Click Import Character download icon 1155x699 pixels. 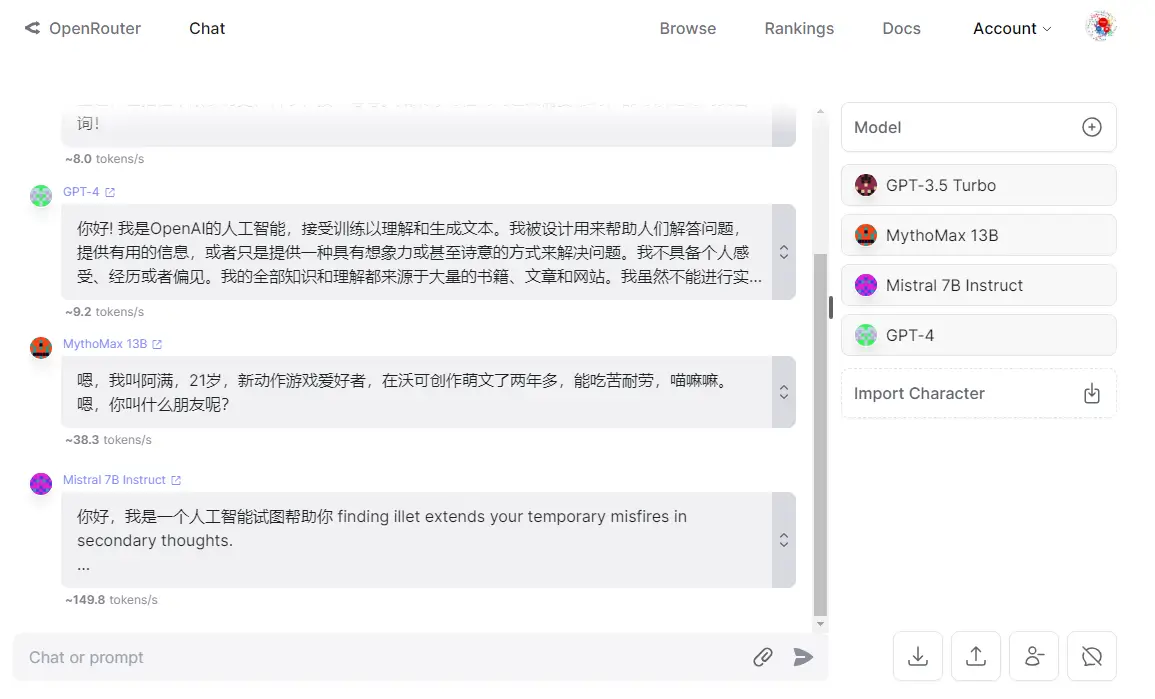(x=1092, y=393)
